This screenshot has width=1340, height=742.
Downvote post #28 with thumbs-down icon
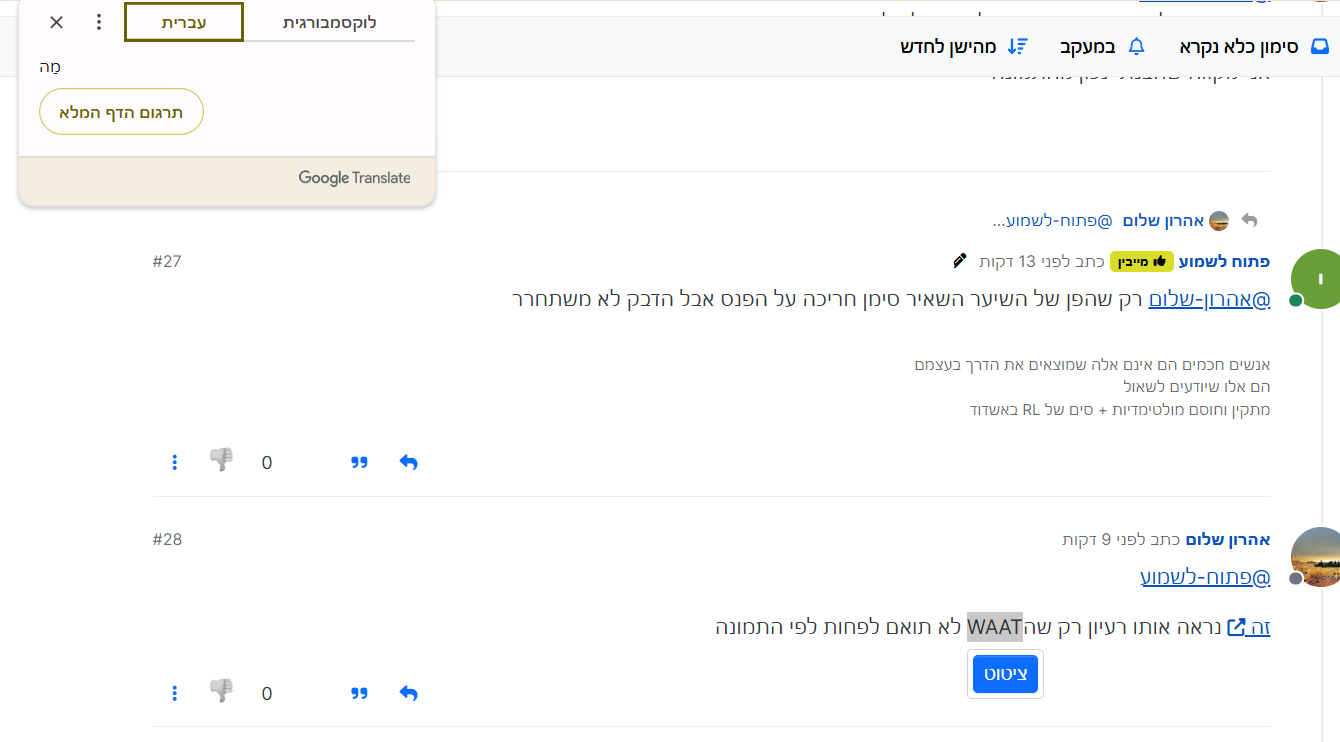(221, 691)
